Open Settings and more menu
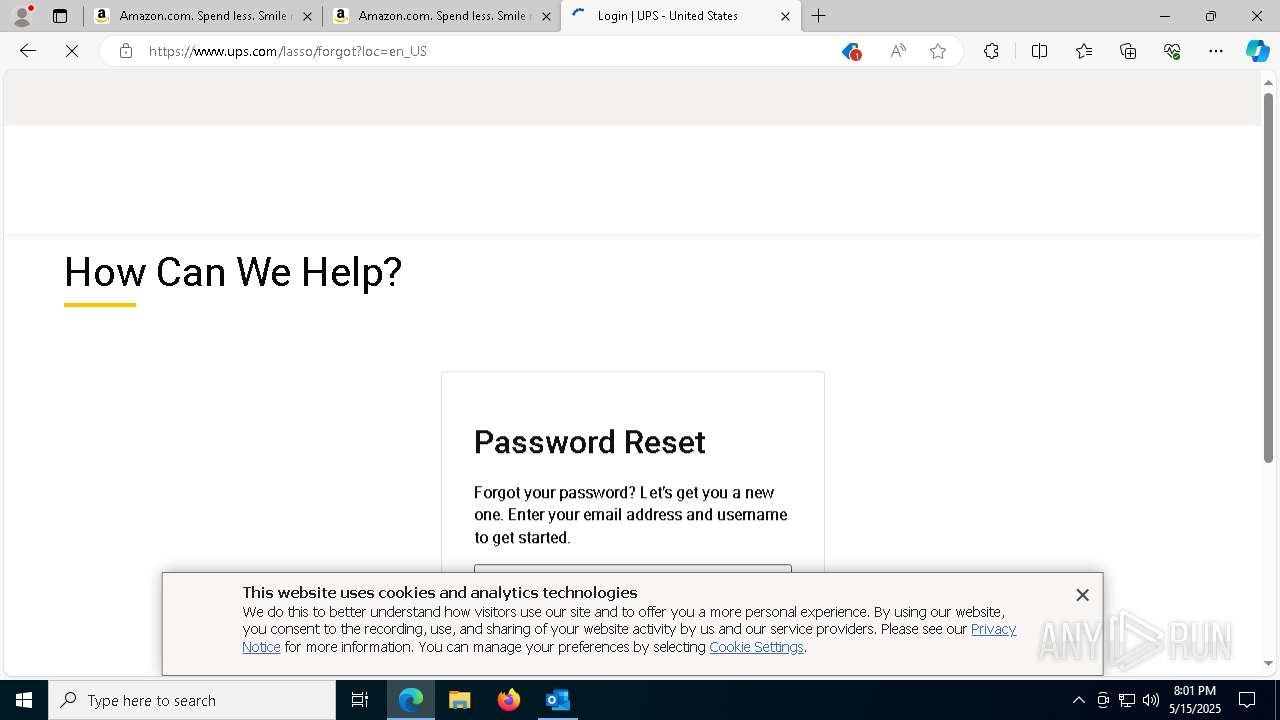The width and height of the screenshot is (1280, 720). click(x=1216, y=51)
